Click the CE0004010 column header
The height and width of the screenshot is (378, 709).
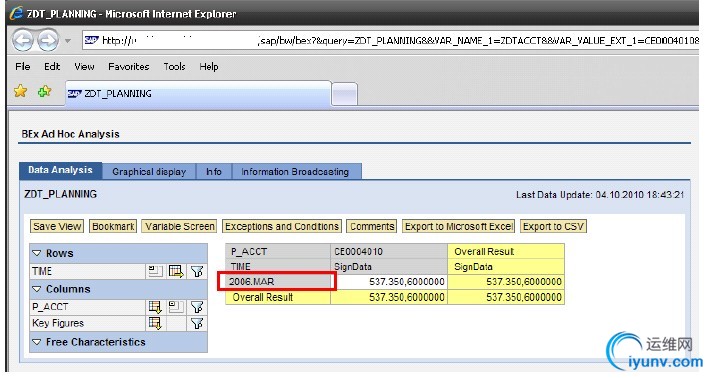point(389,251)
